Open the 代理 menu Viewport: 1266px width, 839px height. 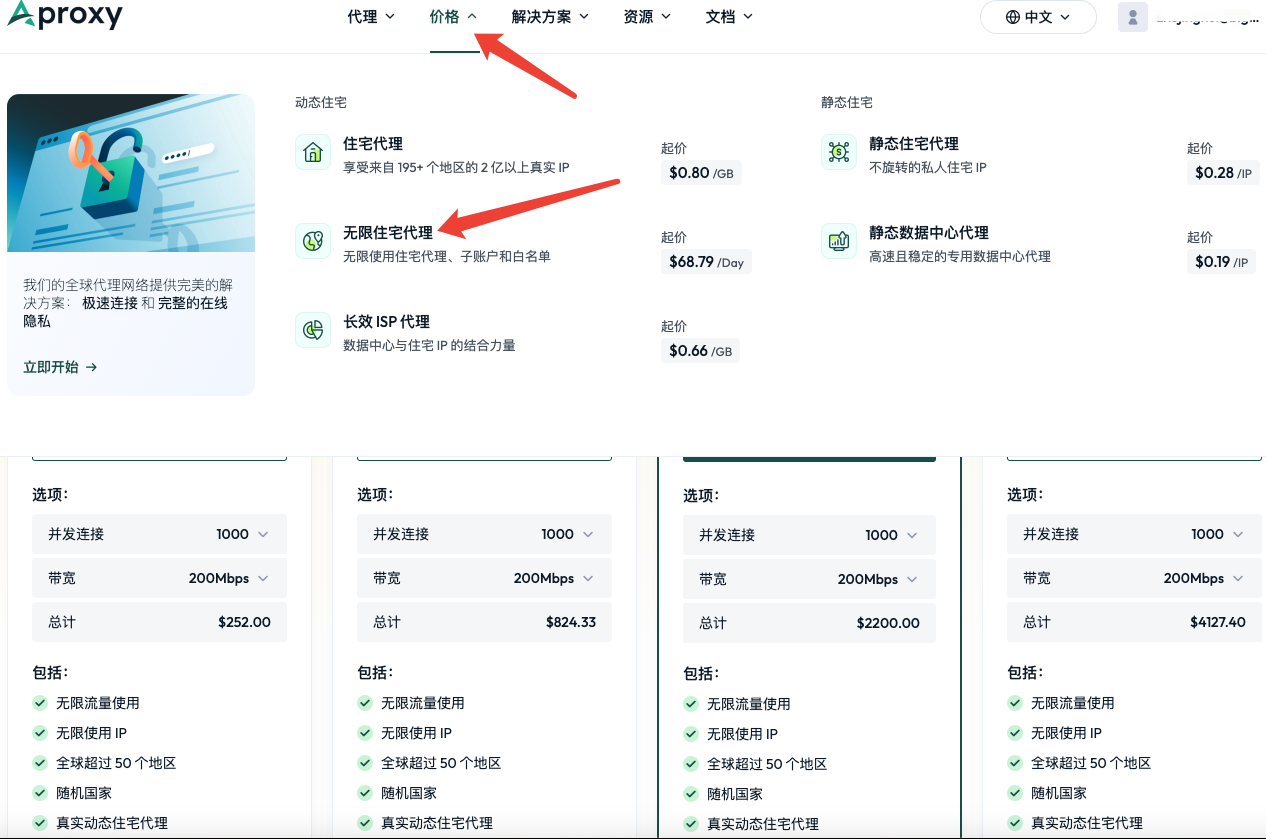371,16
